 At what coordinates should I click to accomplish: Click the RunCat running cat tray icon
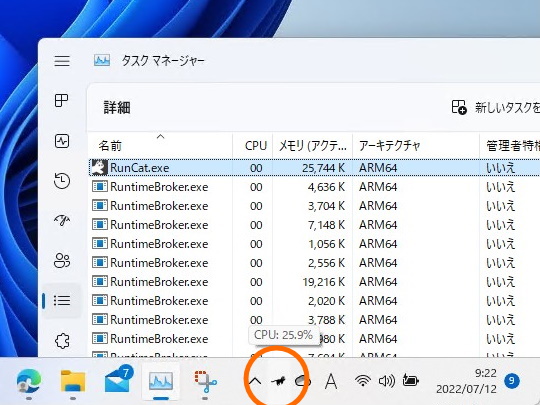pos(279,381)
